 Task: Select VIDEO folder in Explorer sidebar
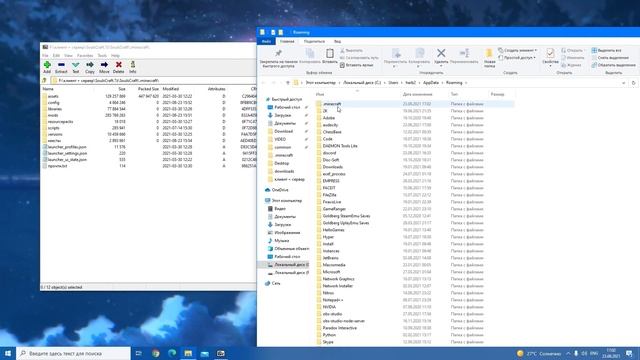pyautogui.click(x=278, y=139)
